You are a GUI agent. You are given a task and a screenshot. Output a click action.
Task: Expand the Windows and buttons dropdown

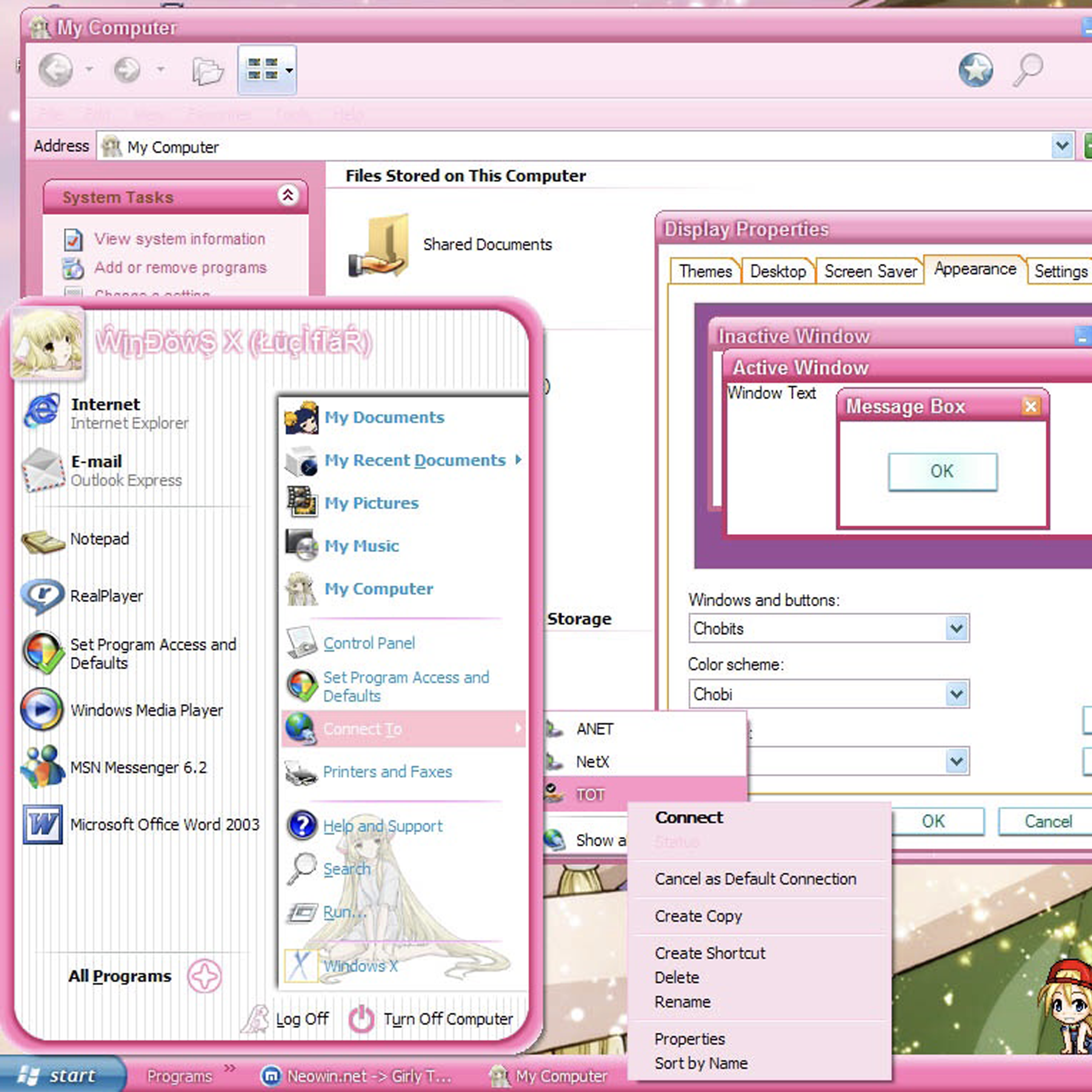tap(956, 629)
